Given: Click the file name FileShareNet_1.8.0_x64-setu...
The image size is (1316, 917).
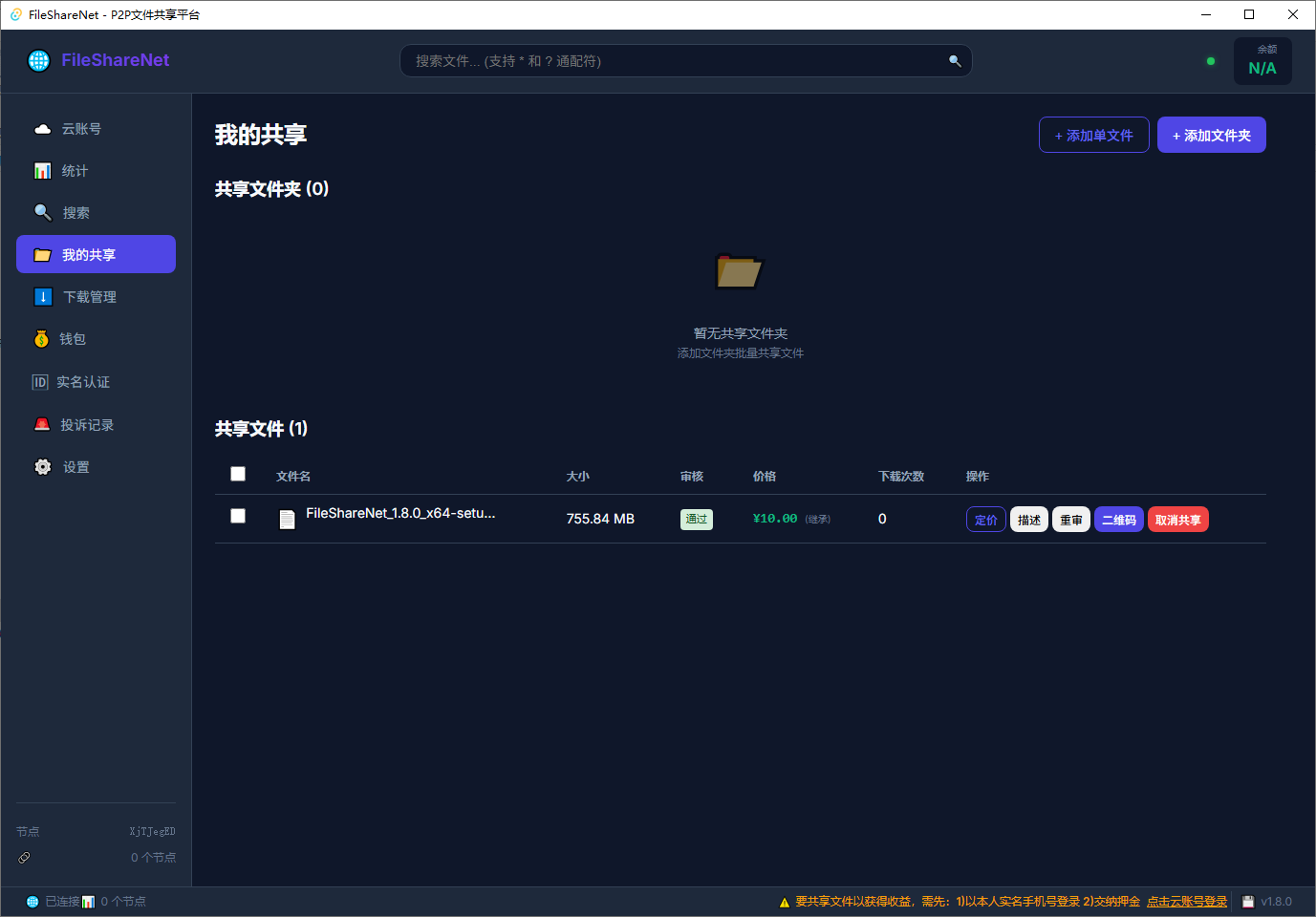Looking at the screenshot, I should click(400, 513).
